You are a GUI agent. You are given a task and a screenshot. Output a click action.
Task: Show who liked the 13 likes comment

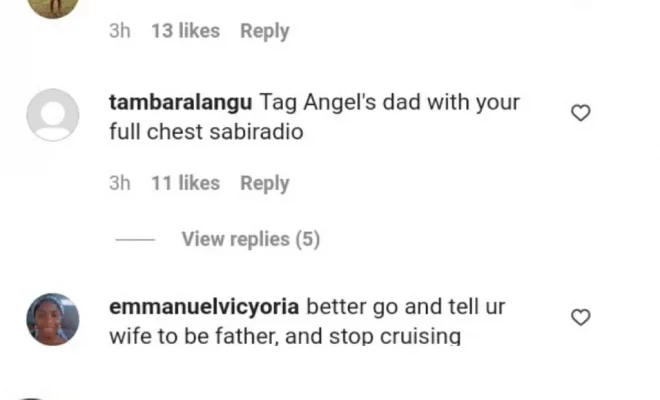186,31
